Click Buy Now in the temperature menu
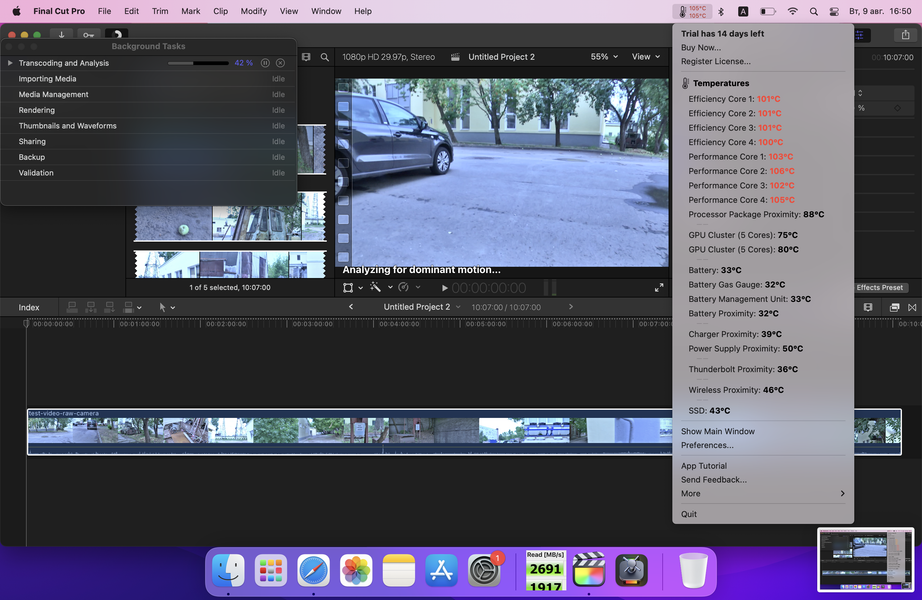Image resolution: width=922 pixels, height=600 pixels. [x=700, y=47]
